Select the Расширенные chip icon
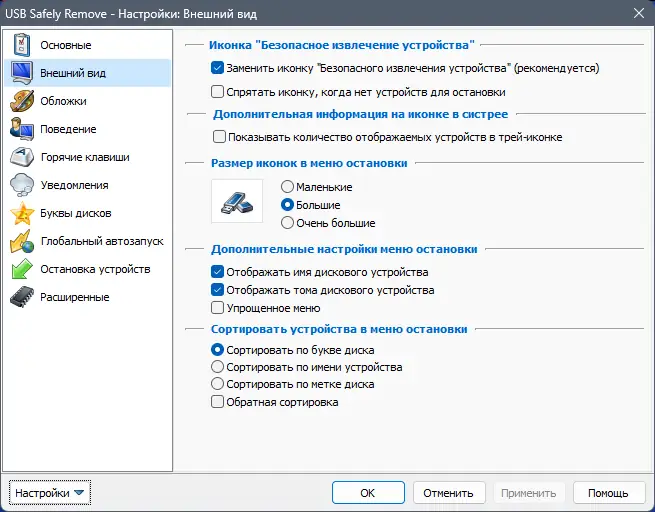Screen dimensions: 655x512 tap(22, 297)
